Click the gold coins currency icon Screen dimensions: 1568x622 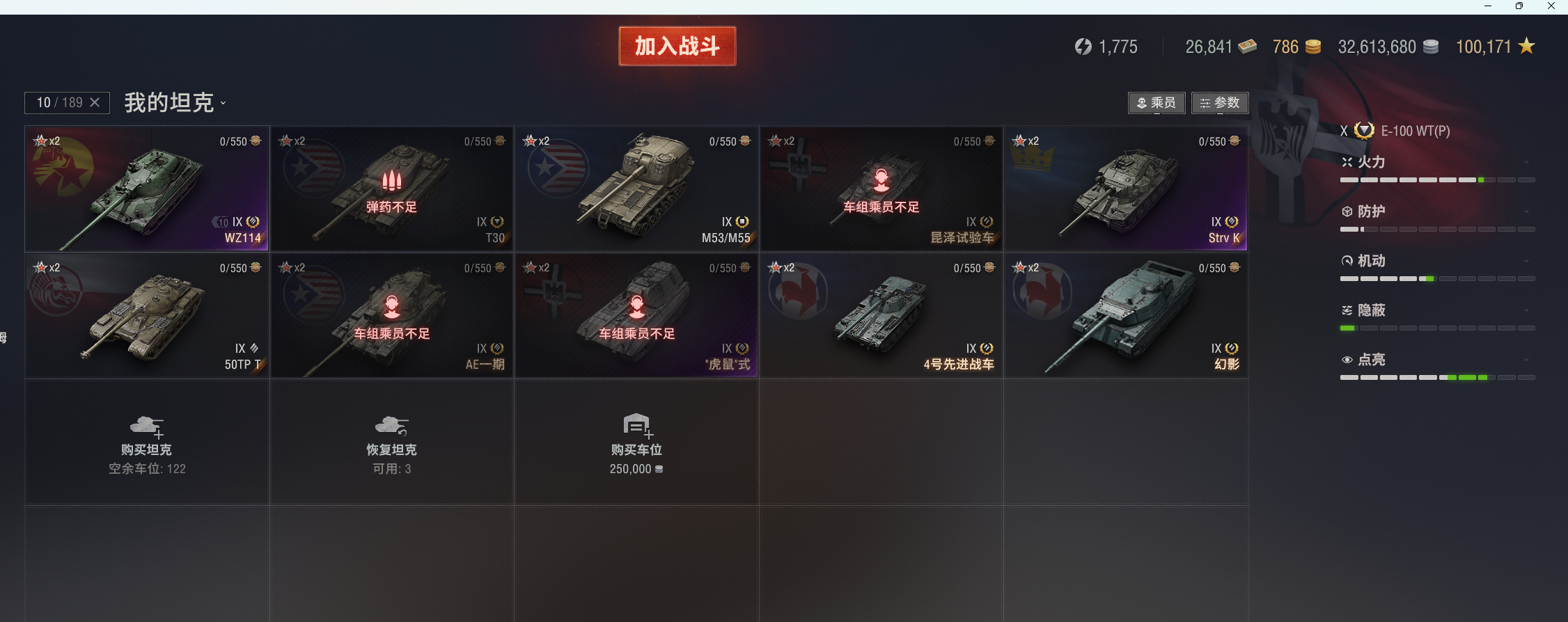pos(1312,47)
